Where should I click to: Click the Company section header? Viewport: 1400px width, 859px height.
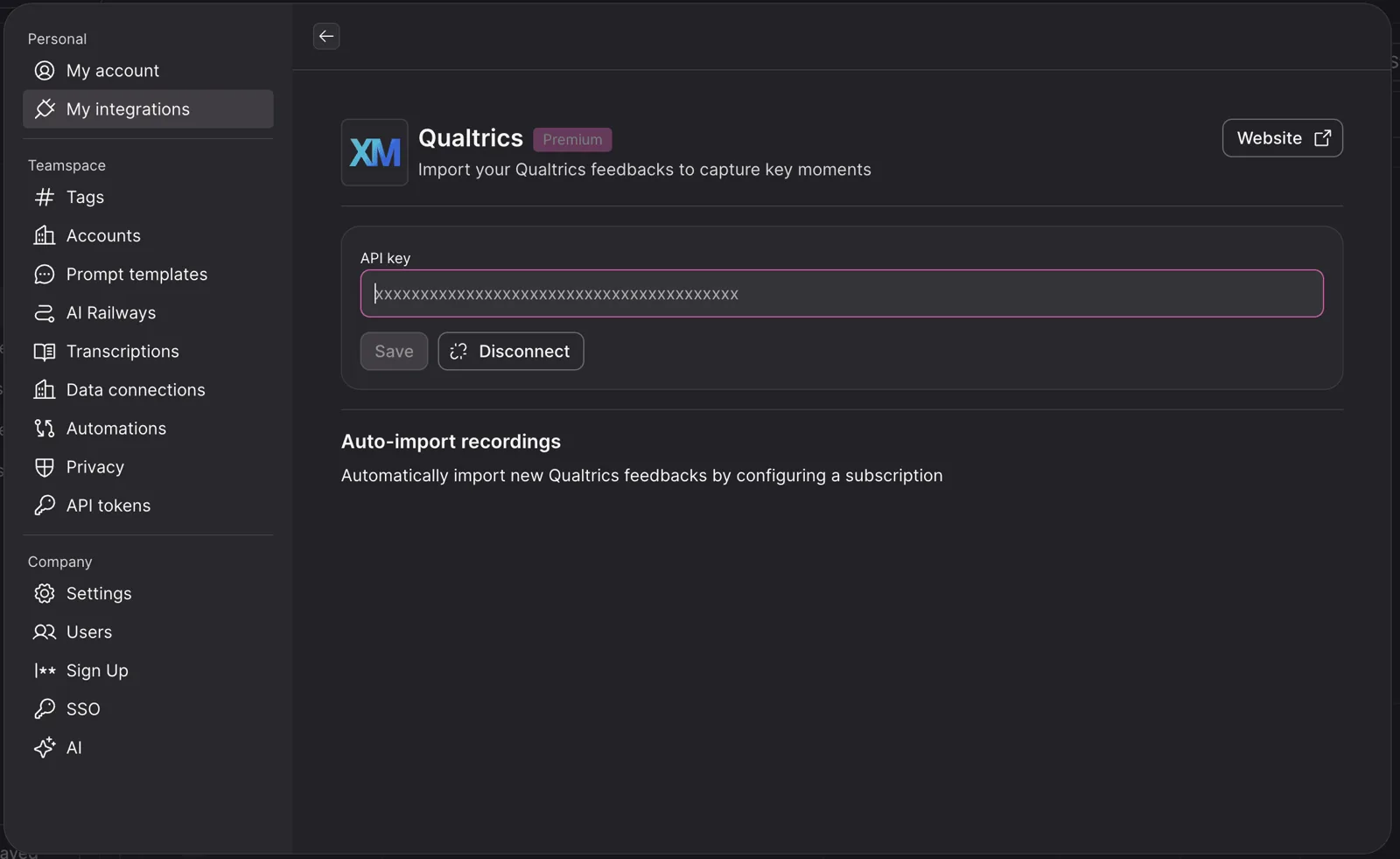pos(59,562)
